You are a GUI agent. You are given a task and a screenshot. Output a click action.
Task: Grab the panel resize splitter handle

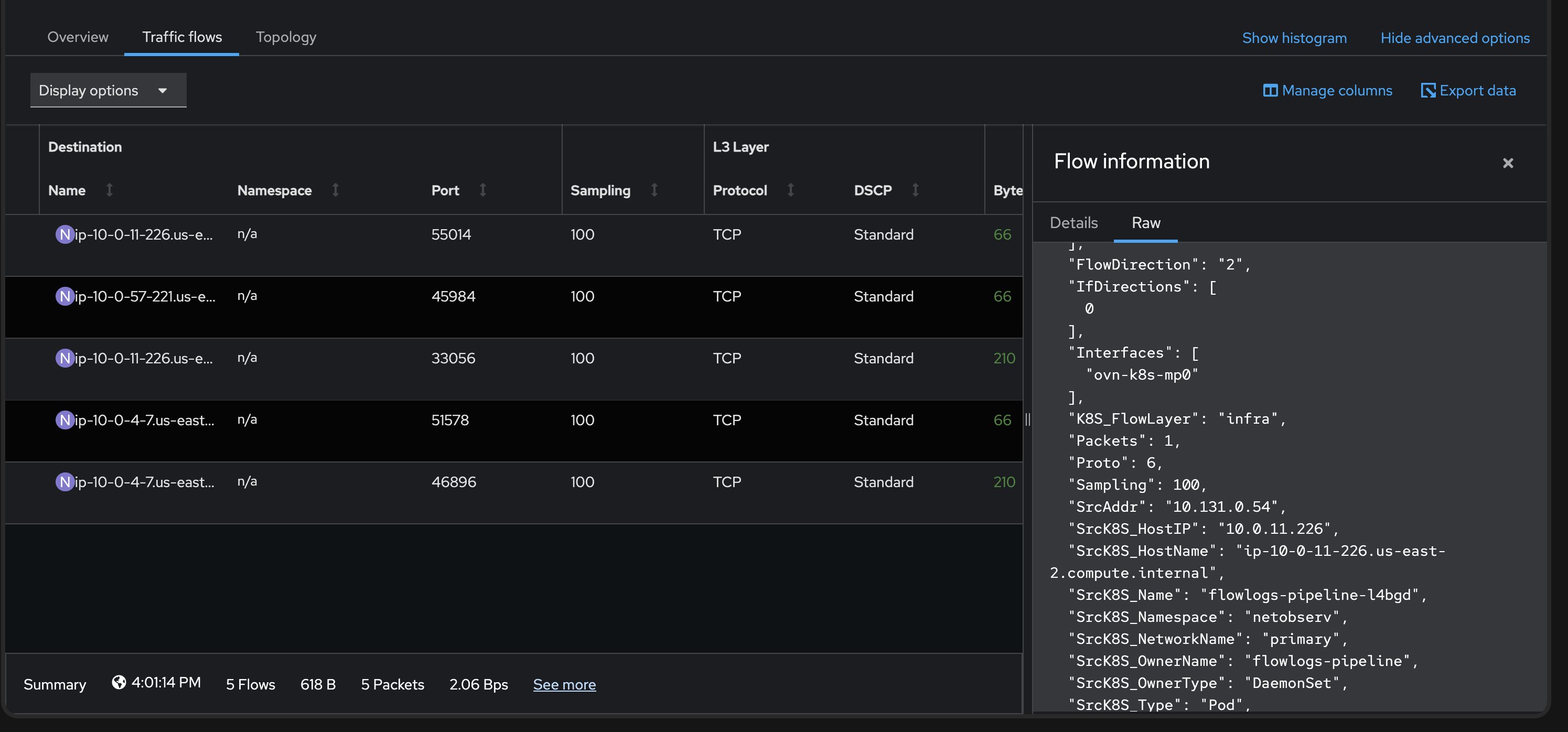1027,419
